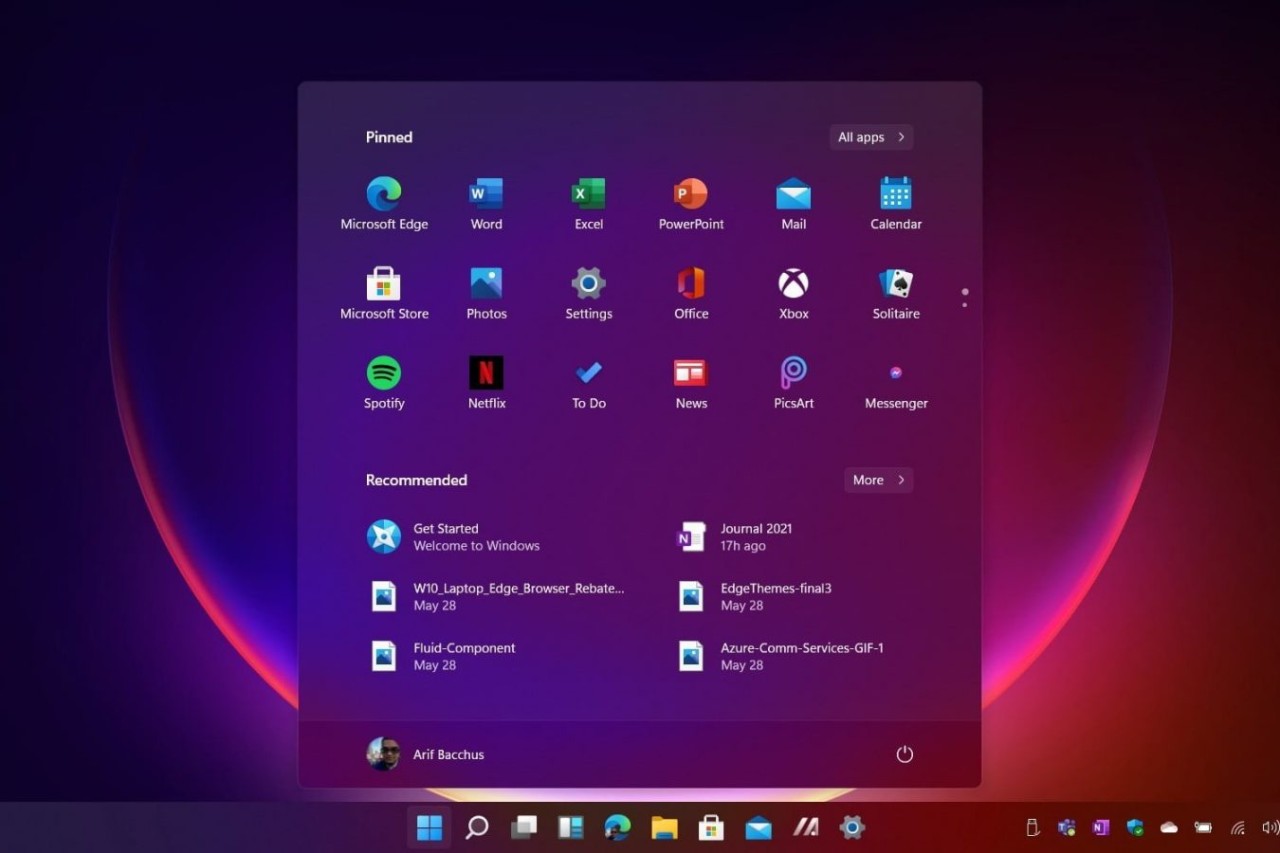The image size is (1280, 853).
Task: Expand the All apps list
Action: 870,137
